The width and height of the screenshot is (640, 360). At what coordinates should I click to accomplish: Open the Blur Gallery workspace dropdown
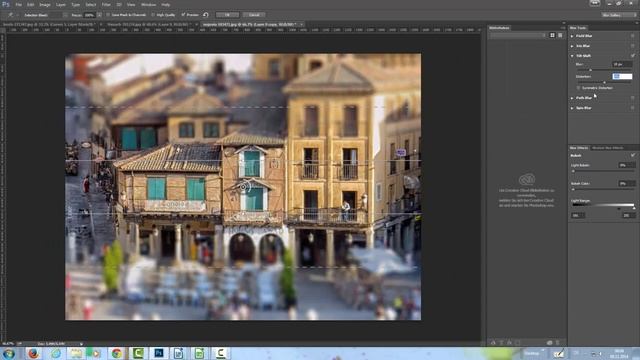click(619, 15)
